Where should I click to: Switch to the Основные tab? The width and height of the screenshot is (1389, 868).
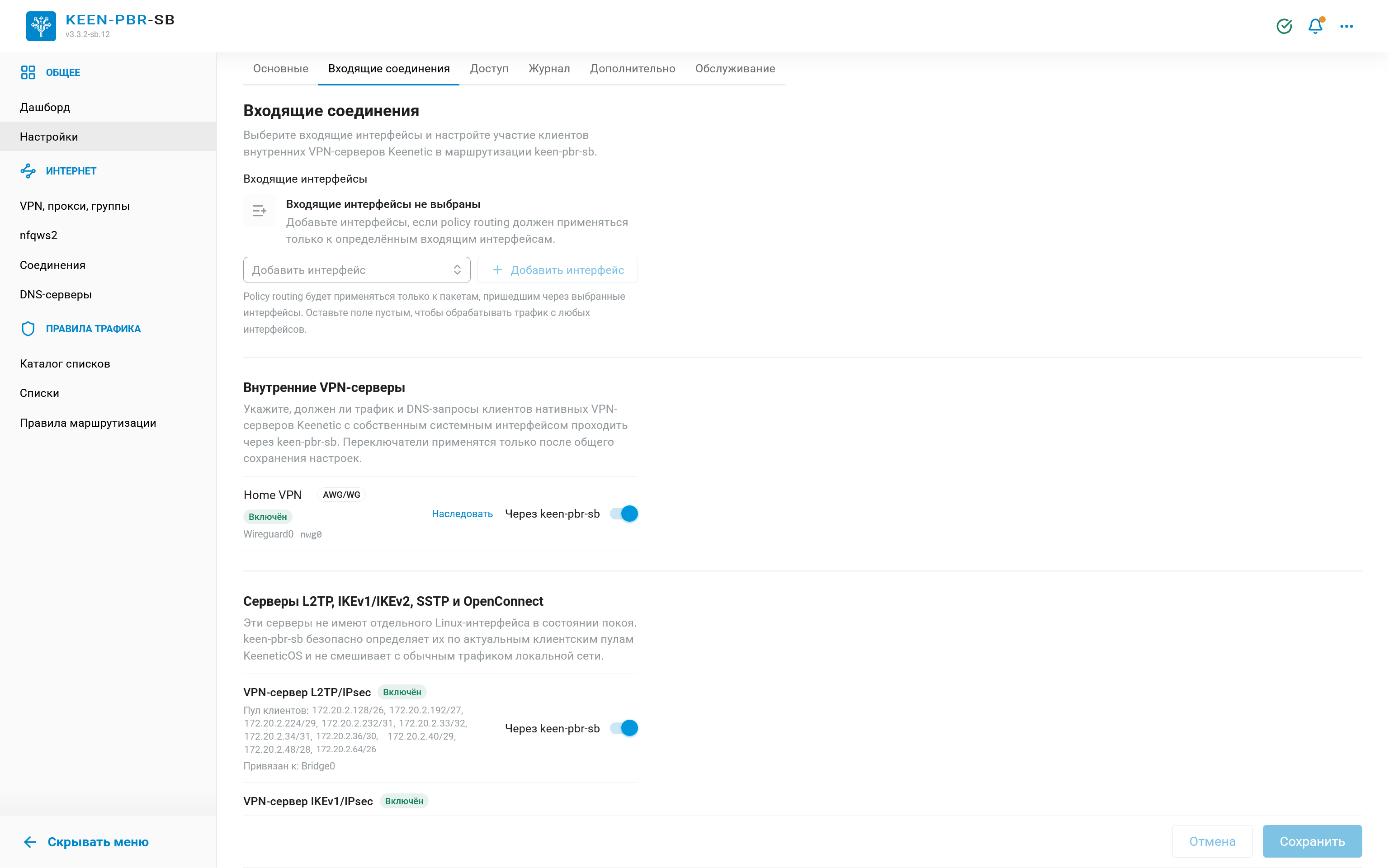pyautogui.click(x=281, y=68)
